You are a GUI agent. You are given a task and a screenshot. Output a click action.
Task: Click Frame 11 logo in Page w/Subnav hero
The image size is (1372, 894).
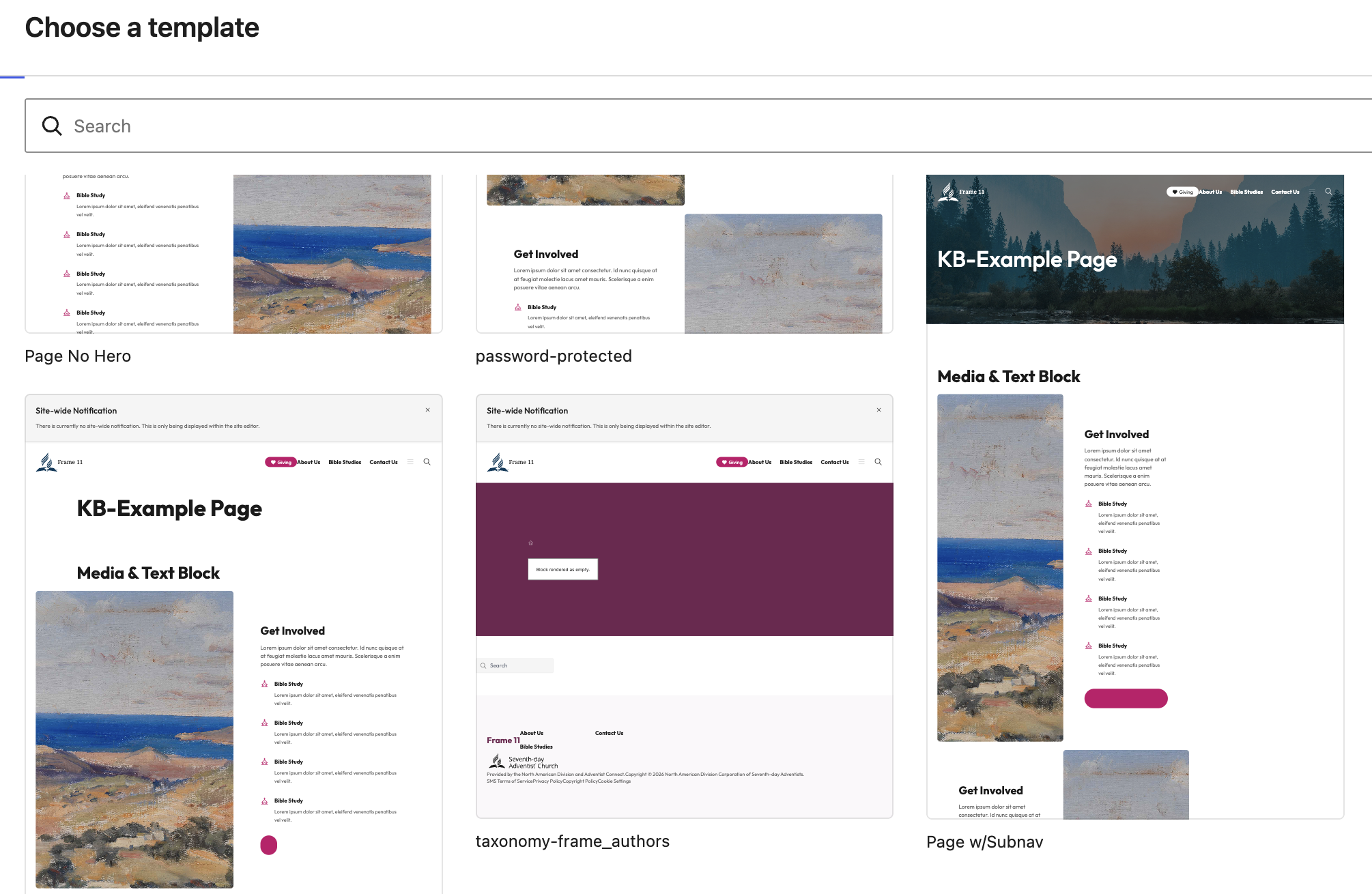click(961, 192)
